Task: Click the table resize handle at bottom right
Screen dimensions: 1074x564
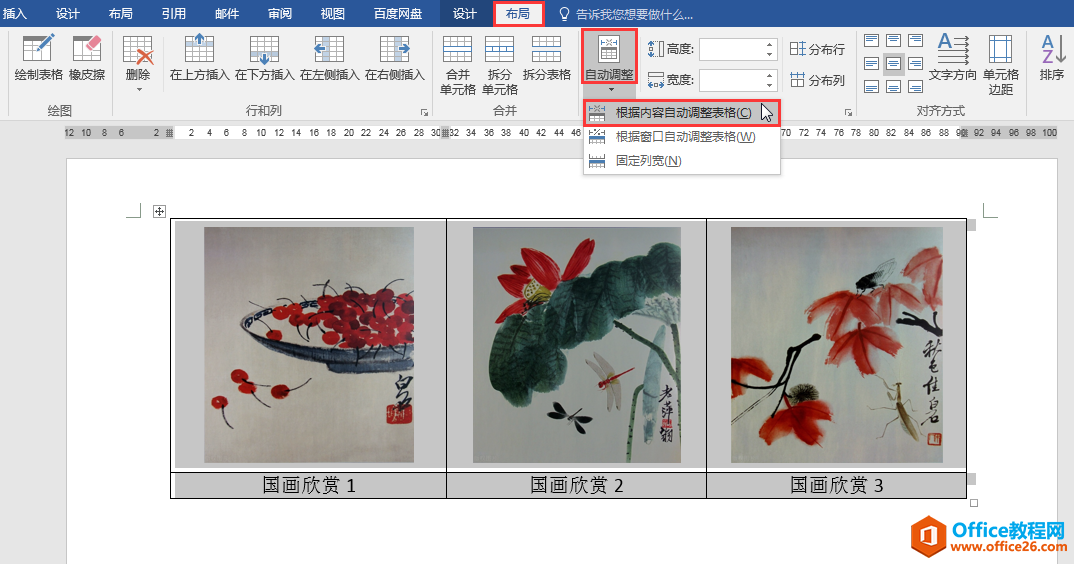Action: (974, 503)
